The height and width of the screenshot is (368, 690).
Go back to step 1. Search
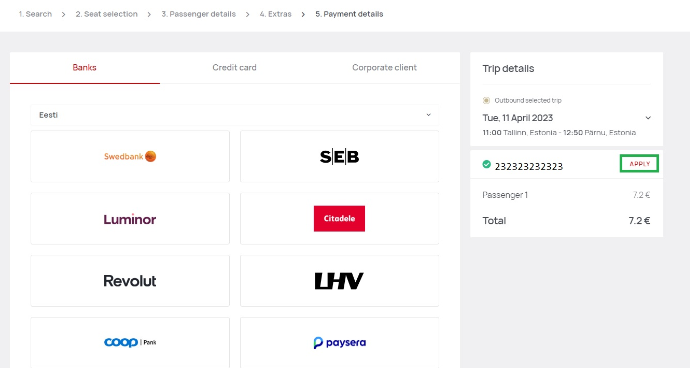[x=35, y=14]
